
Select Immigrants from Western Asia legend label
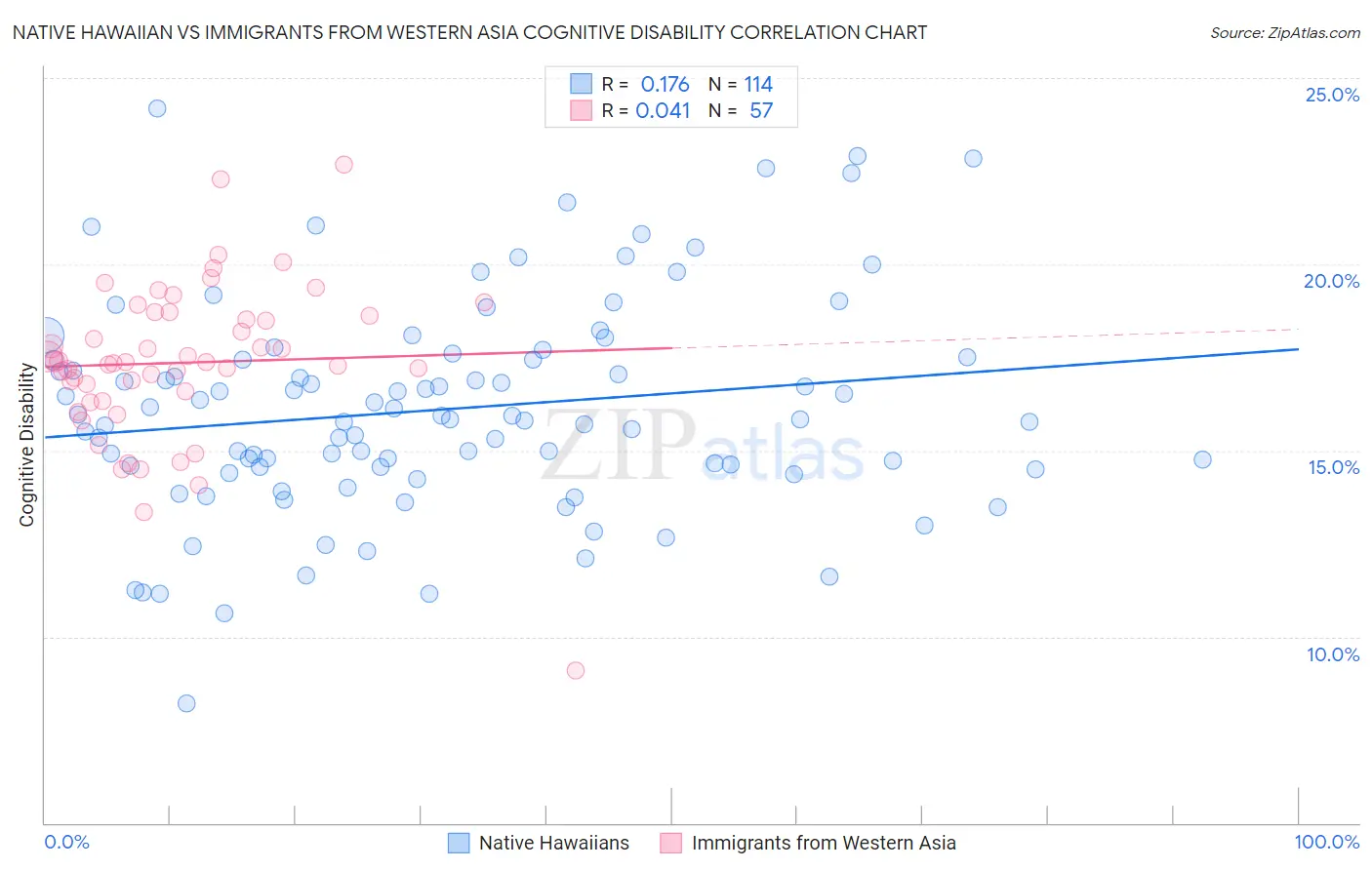pos(824,843)
